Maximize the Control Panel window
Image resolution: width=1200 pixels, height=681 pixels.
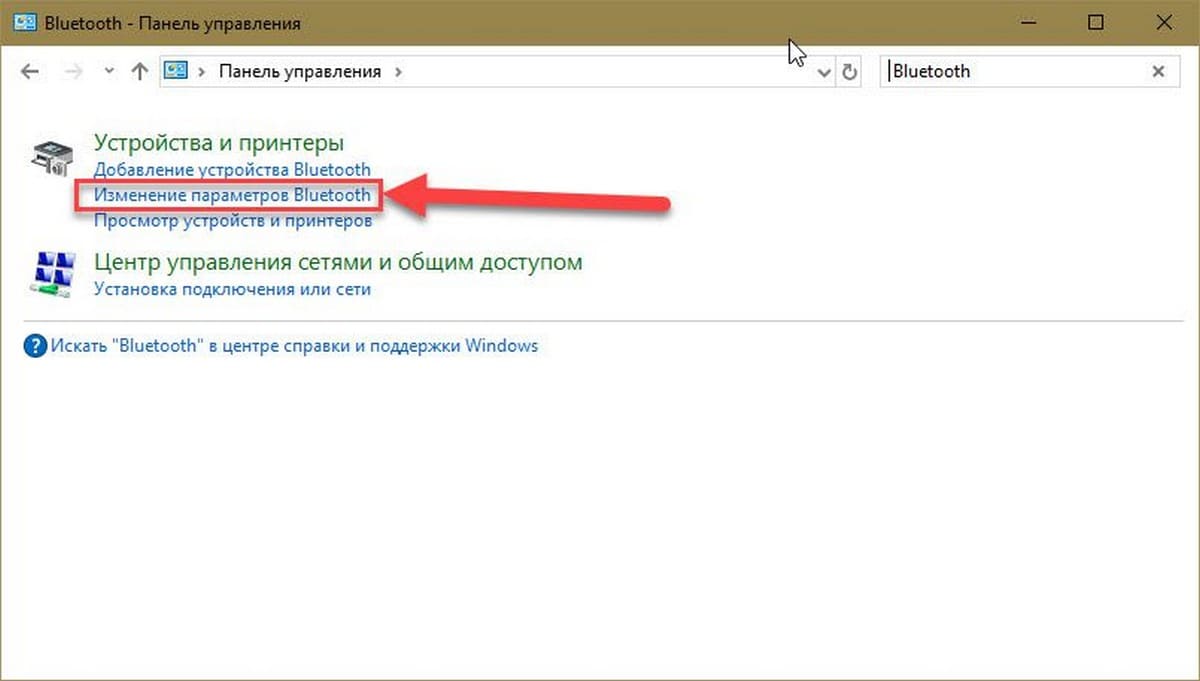point(1096,23)
